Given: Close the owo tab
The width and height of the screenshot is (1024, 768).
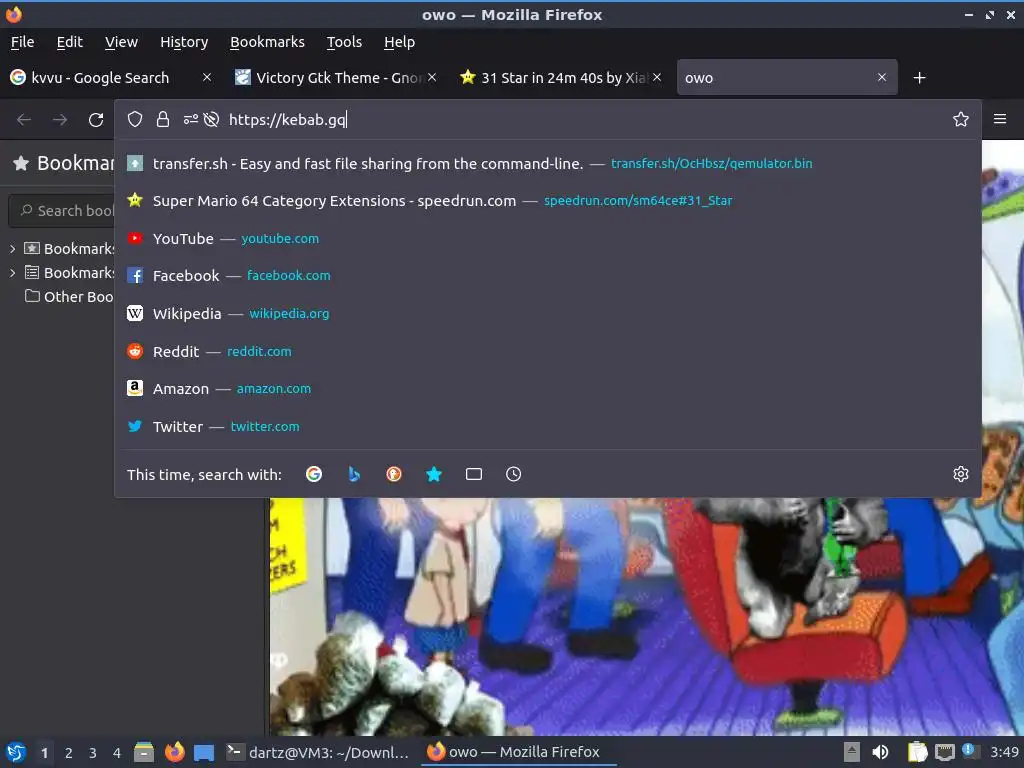Looking at the screenshot, I should [x=882, y=77].
